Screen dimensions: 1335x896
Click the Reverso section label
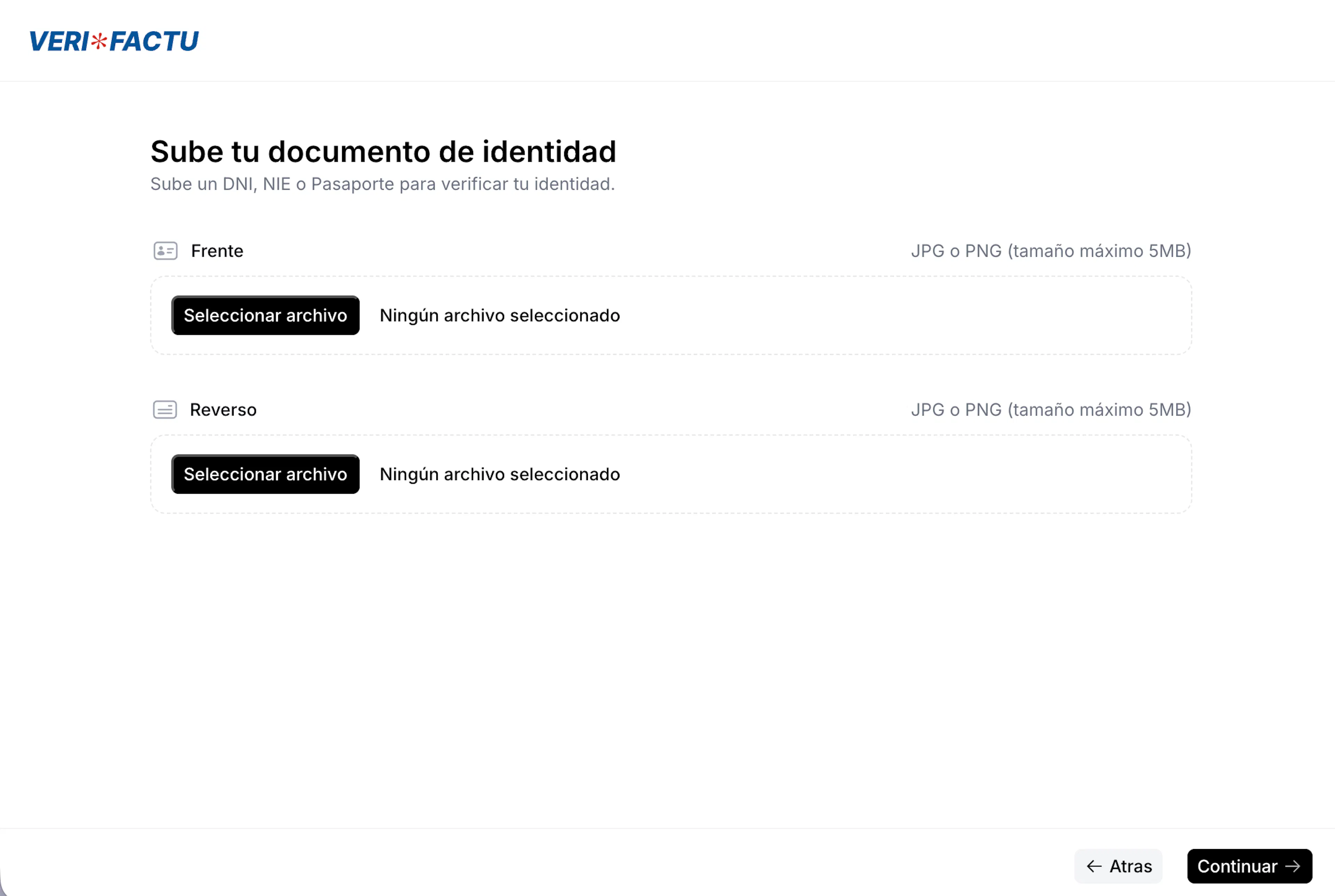[223, 410]
